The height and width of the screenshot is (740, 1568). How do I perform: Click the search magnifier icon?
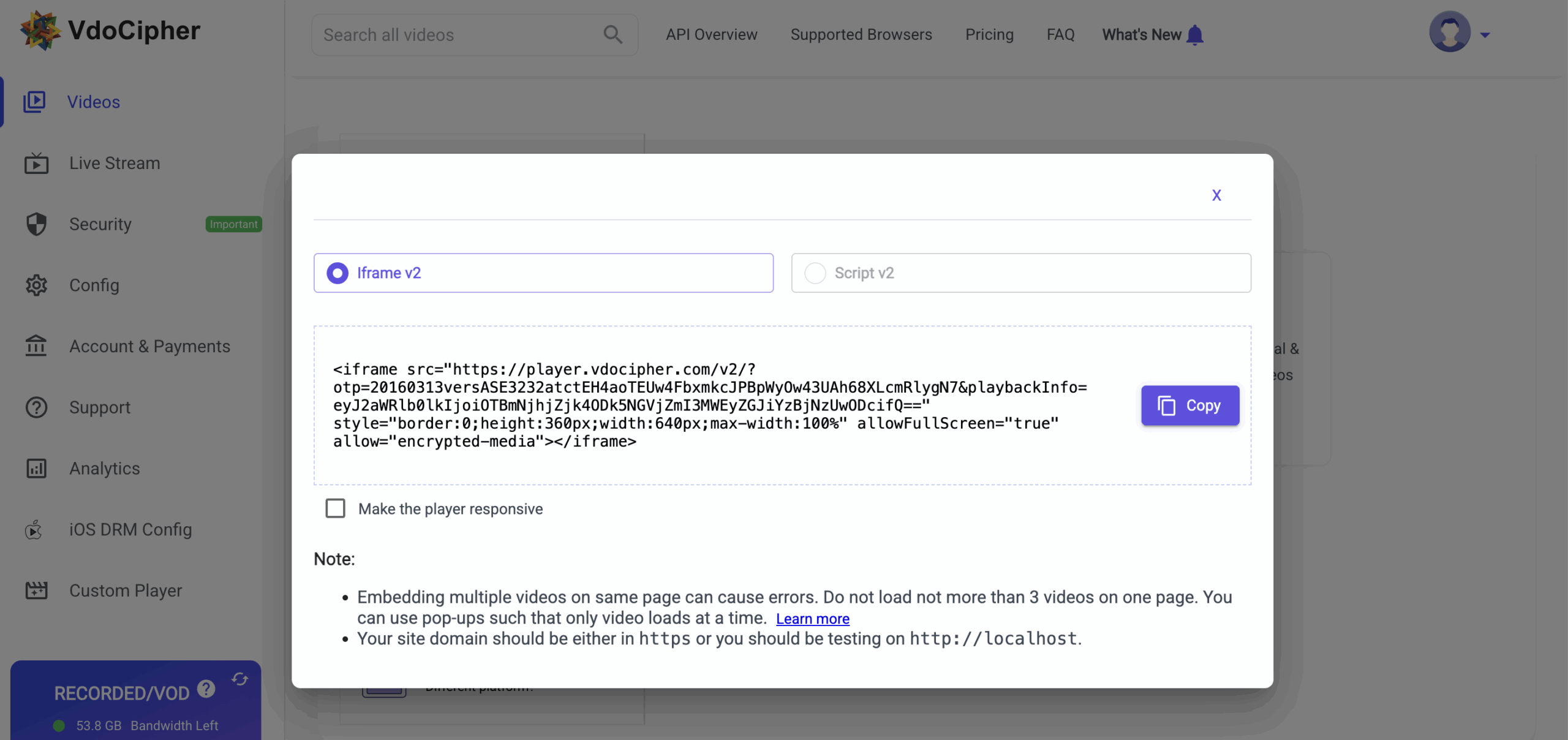click(612, 35)
